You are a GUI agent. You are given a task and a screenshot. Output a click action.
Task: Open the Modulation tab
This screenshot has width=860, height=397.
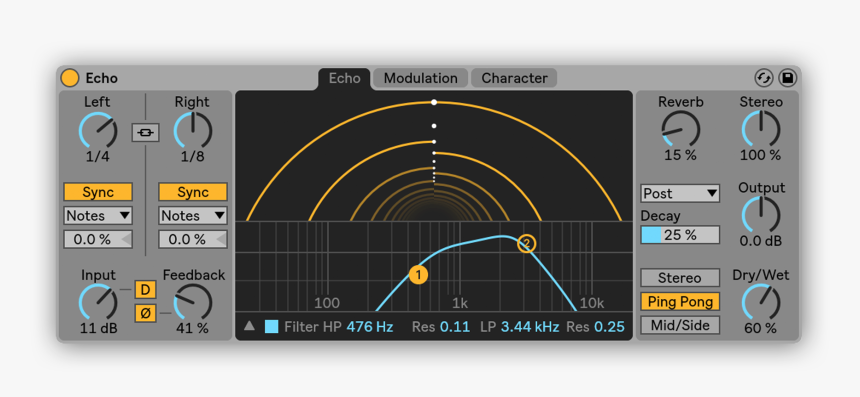point(420,78)
